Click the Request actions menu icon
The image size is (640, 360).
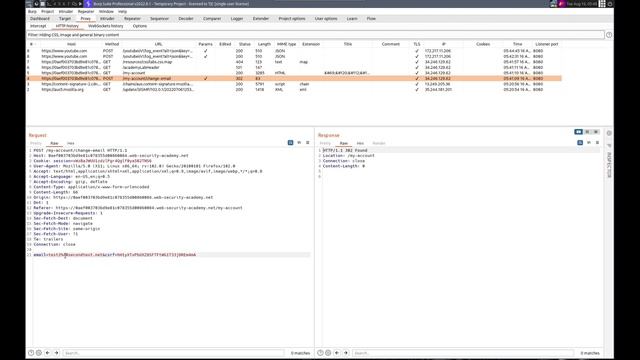pos(308,143)
